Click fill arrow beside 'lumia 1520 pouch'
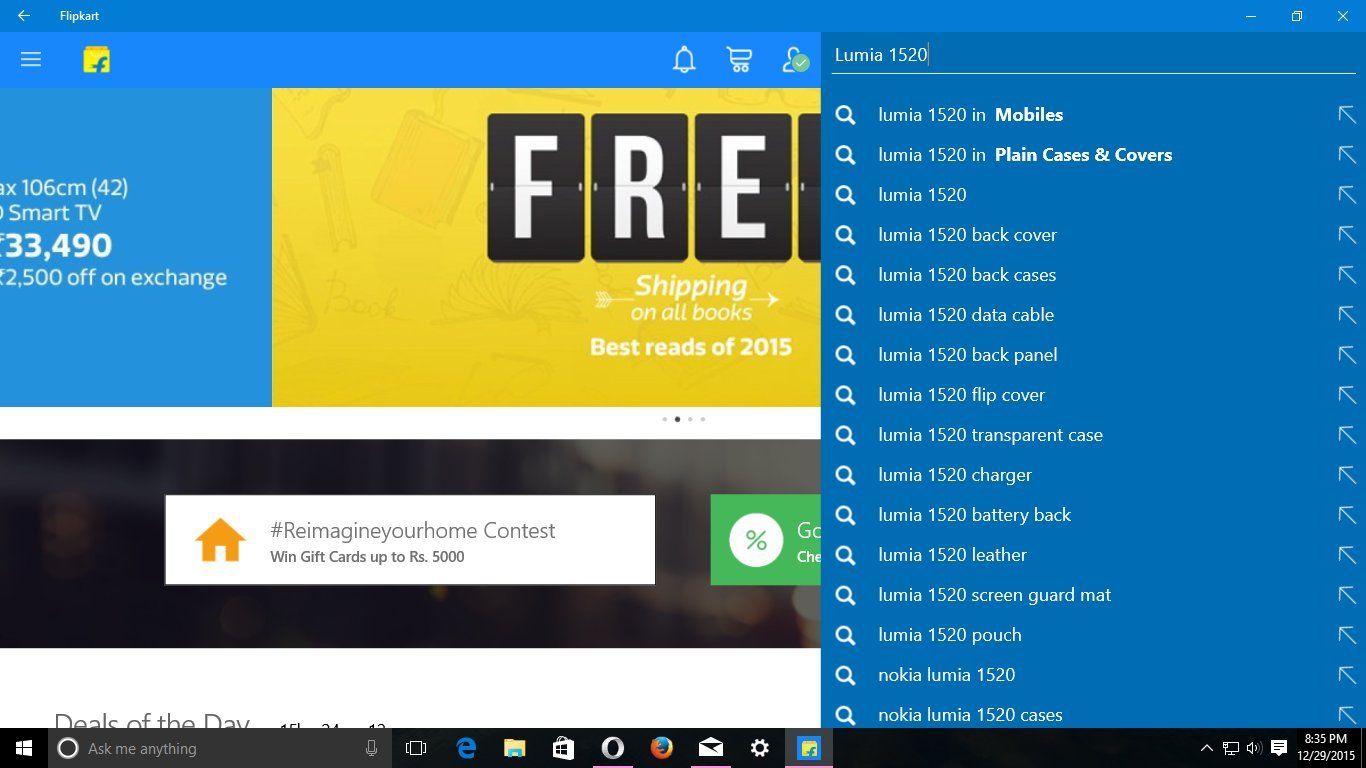Screen dimensions: 1366x768 1347,635
